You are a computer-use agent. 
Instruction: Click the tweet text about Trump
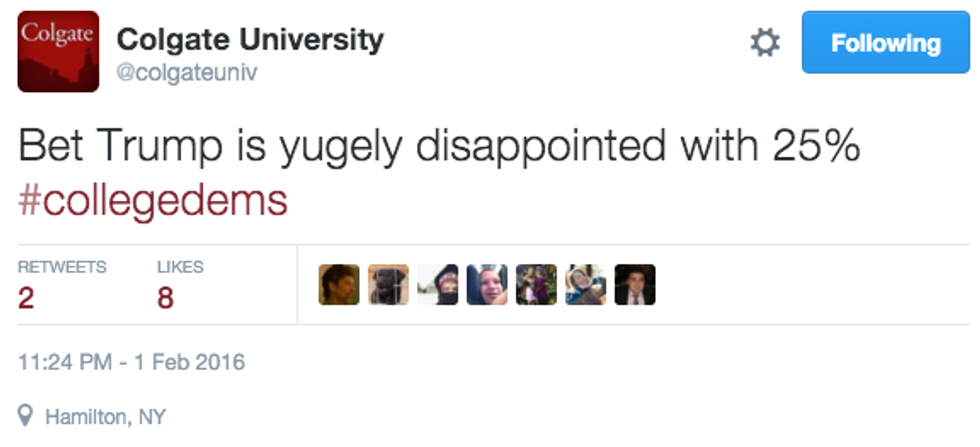click(x=439, y=148)
